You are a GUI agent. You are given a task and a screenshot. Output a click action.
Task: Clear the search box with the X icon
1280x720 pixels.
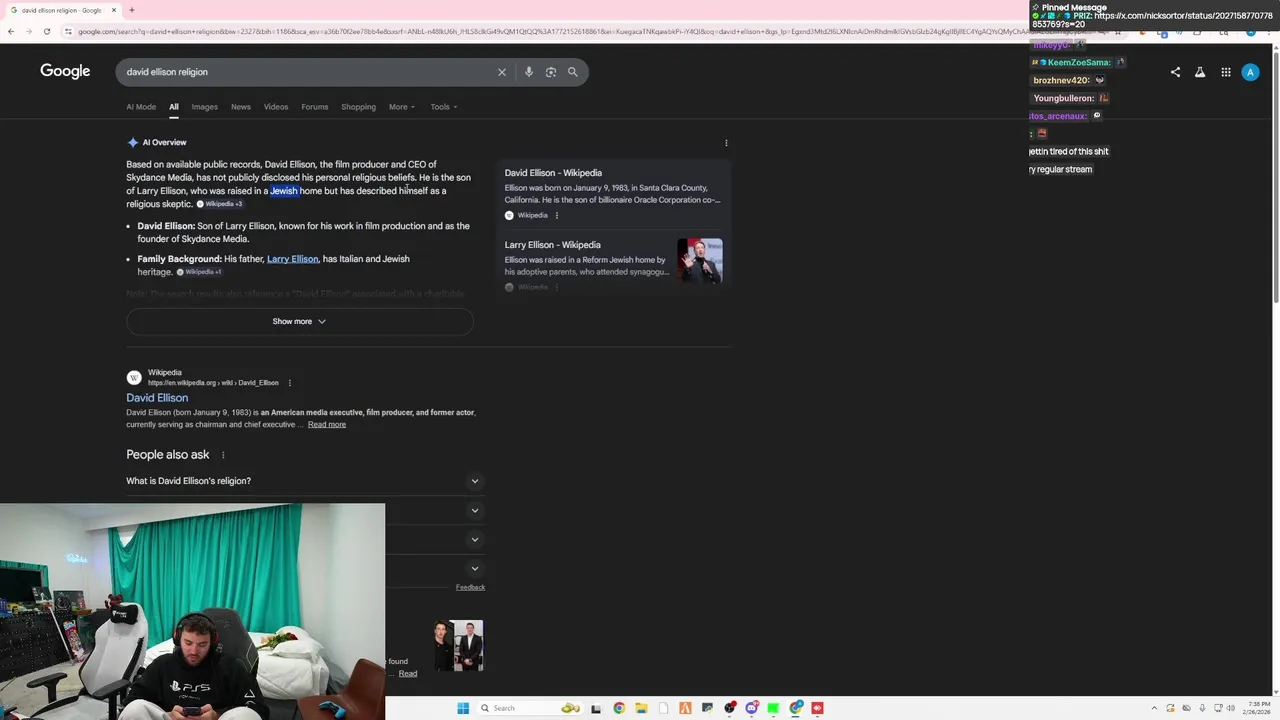[x=502, y=72]
